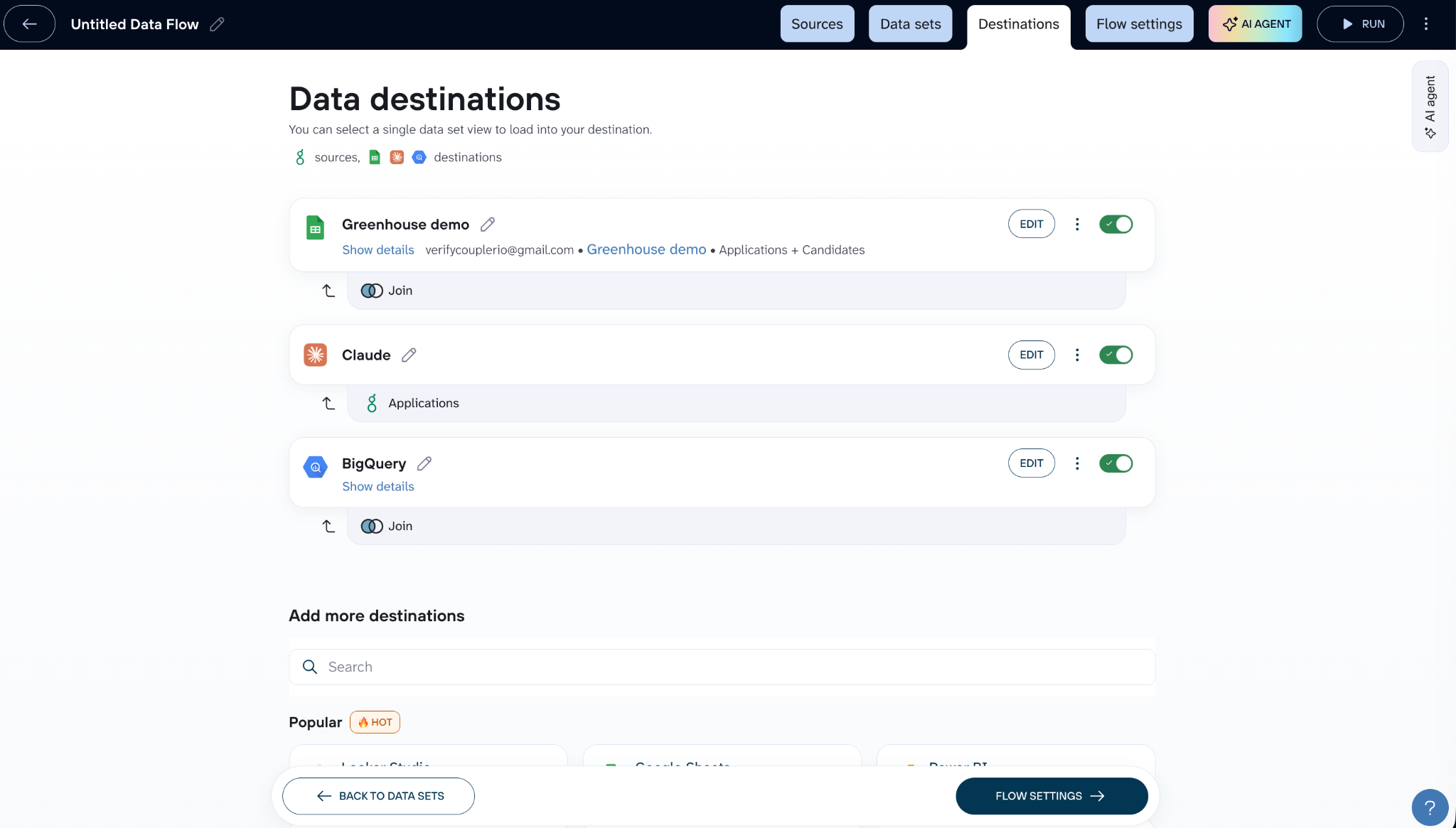
Task: Open the Greenhouse demo spreadsheet link
Action: 646,249
